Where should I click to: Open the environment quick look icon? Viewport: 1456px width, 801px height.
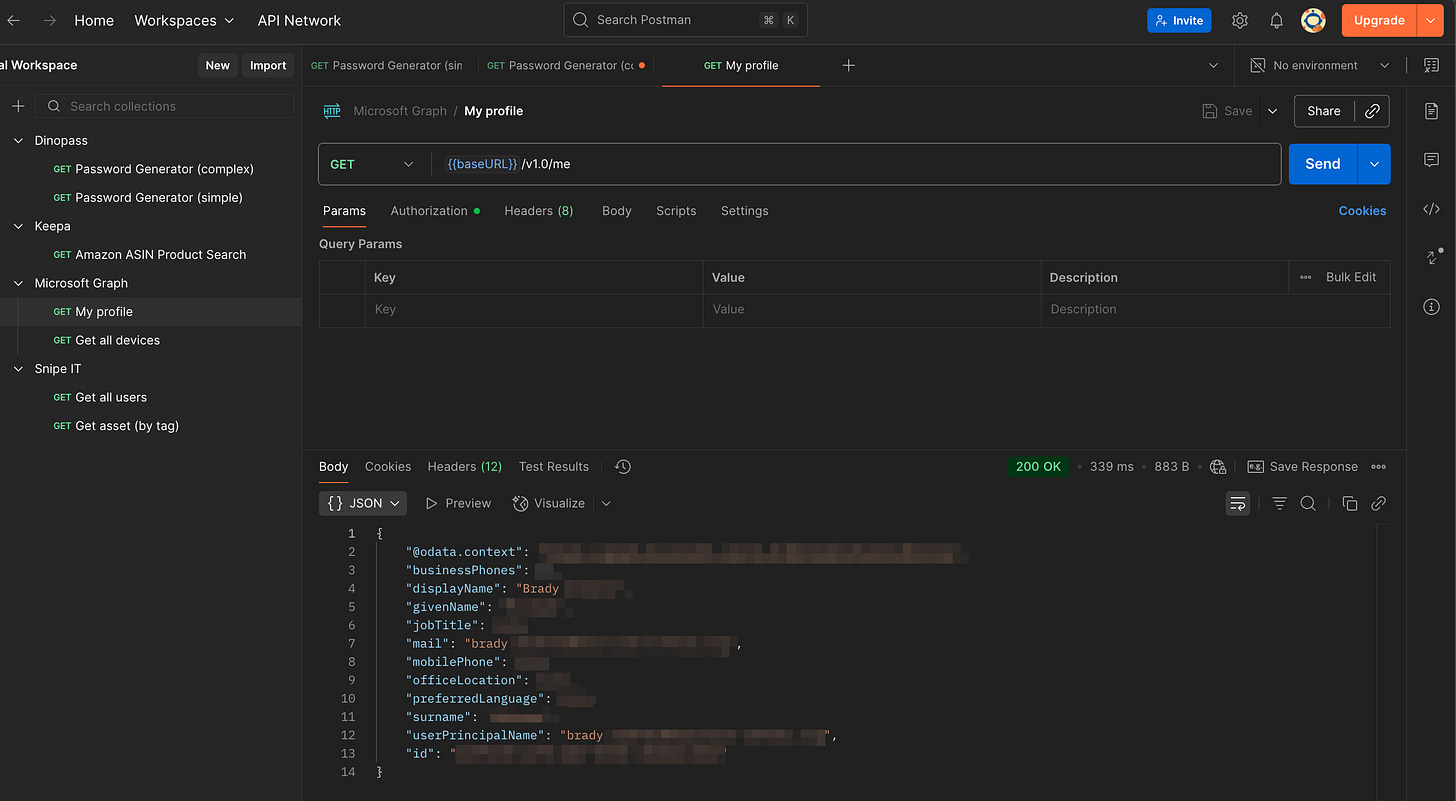coord(1431,65)
